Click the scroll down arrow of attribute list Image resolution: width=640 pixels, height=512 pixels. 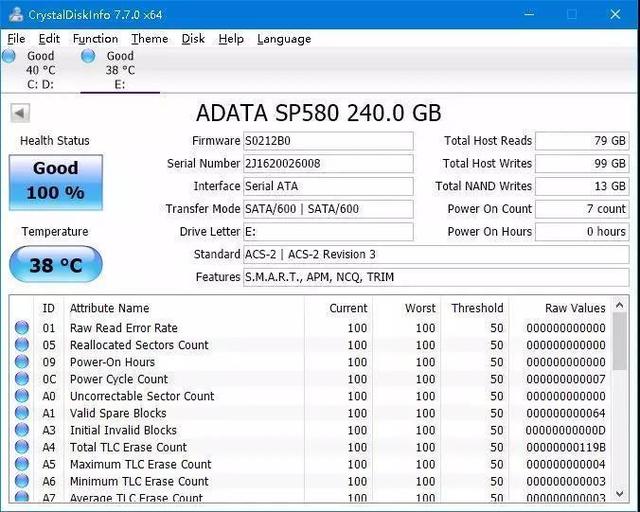coord(620,494)
